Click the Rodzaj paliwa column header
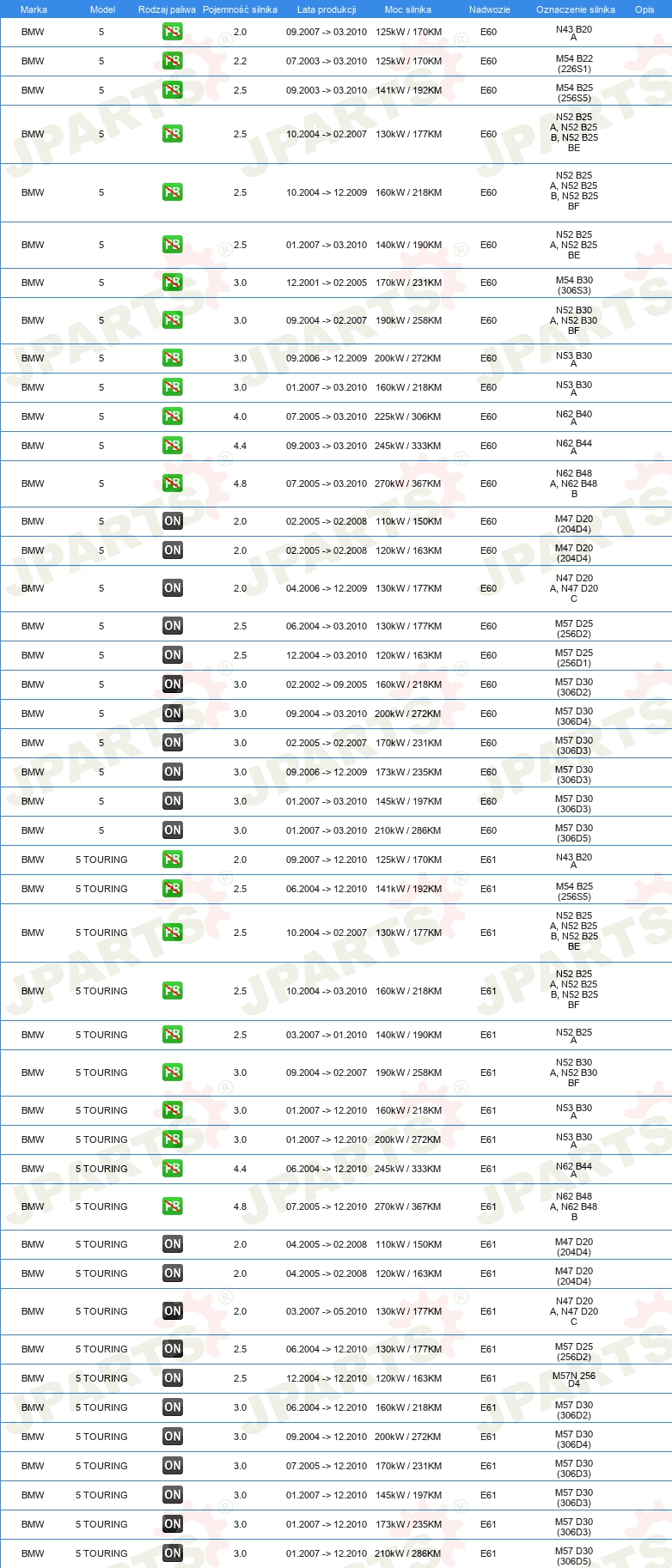The image size is (672, 1568). [167, 9]
